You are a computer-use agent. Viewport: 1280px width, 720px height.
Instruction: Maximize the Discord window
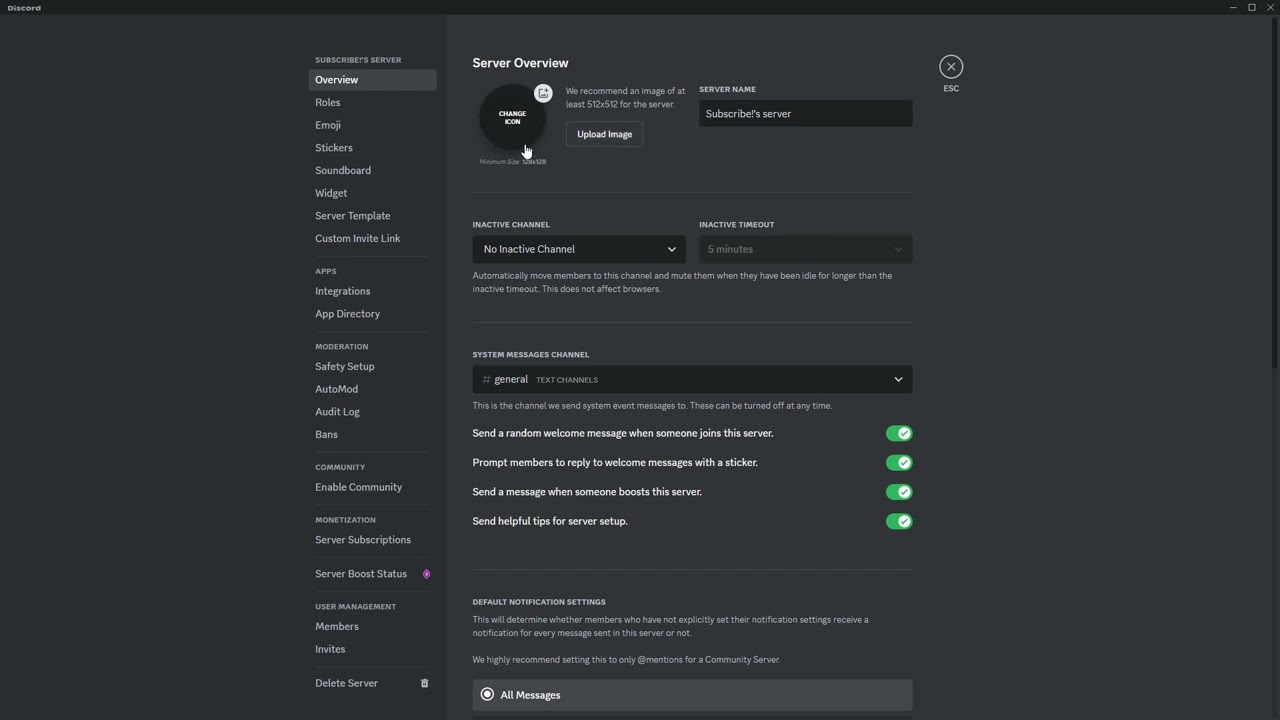coord(1251,7)
